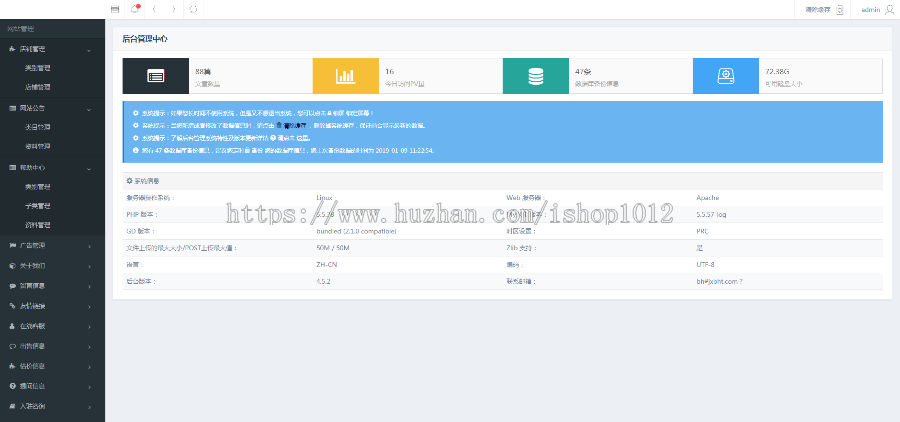Click the chain link icon next to 友情链接
900x422 pixels.
[x=13, y=306]
